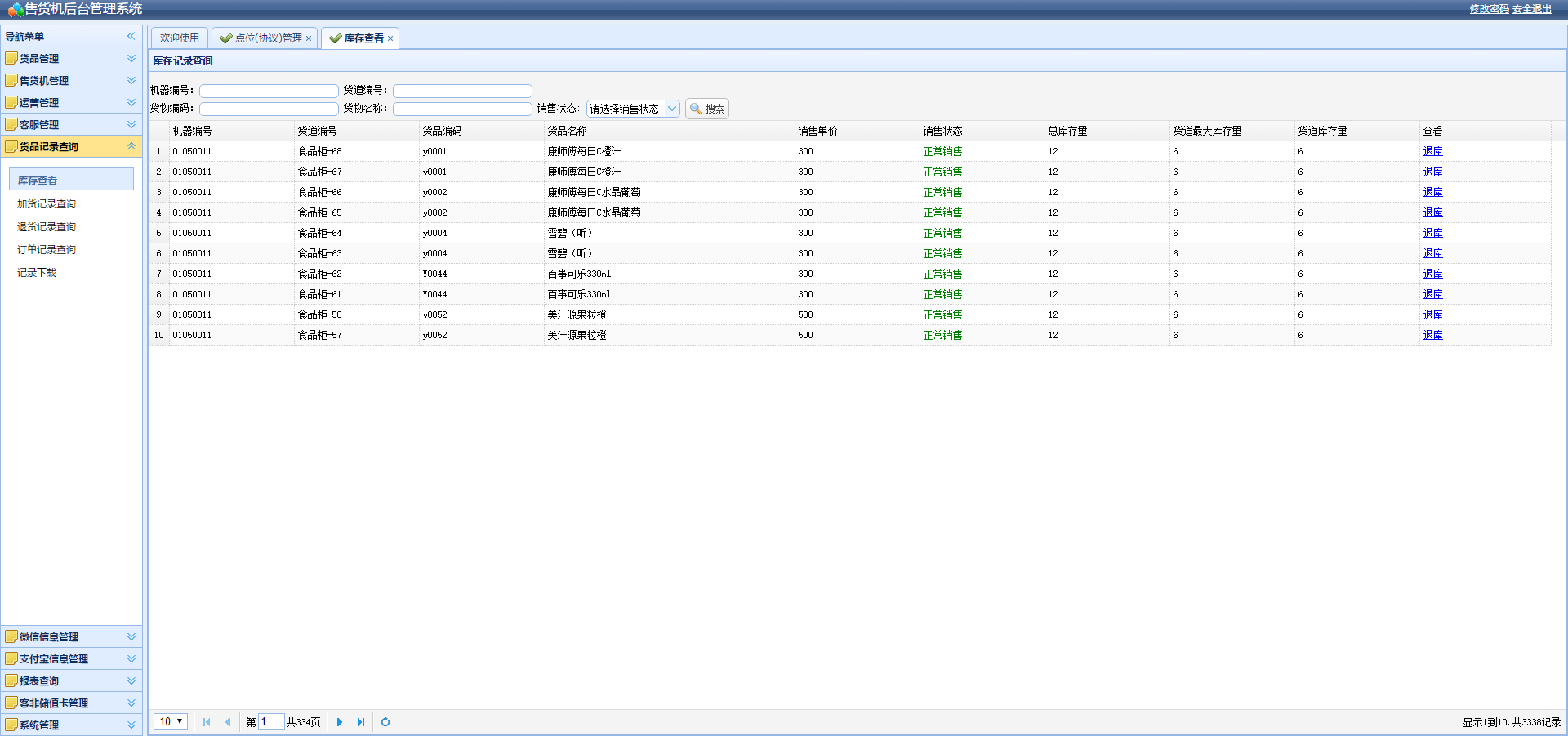This screenshot has width=1568, height=736.
Task: Click folder icon beside 运营管理
Action: click(x=11, y=102)
